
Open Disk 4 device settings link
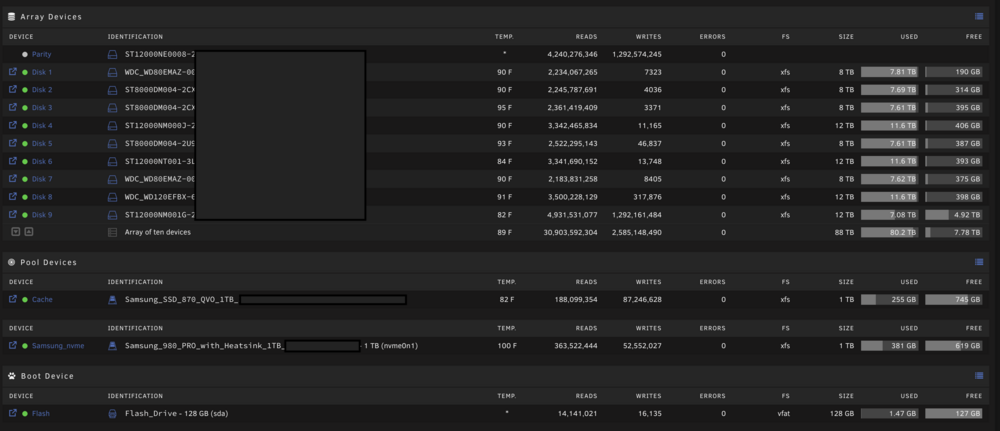point(42,126)
